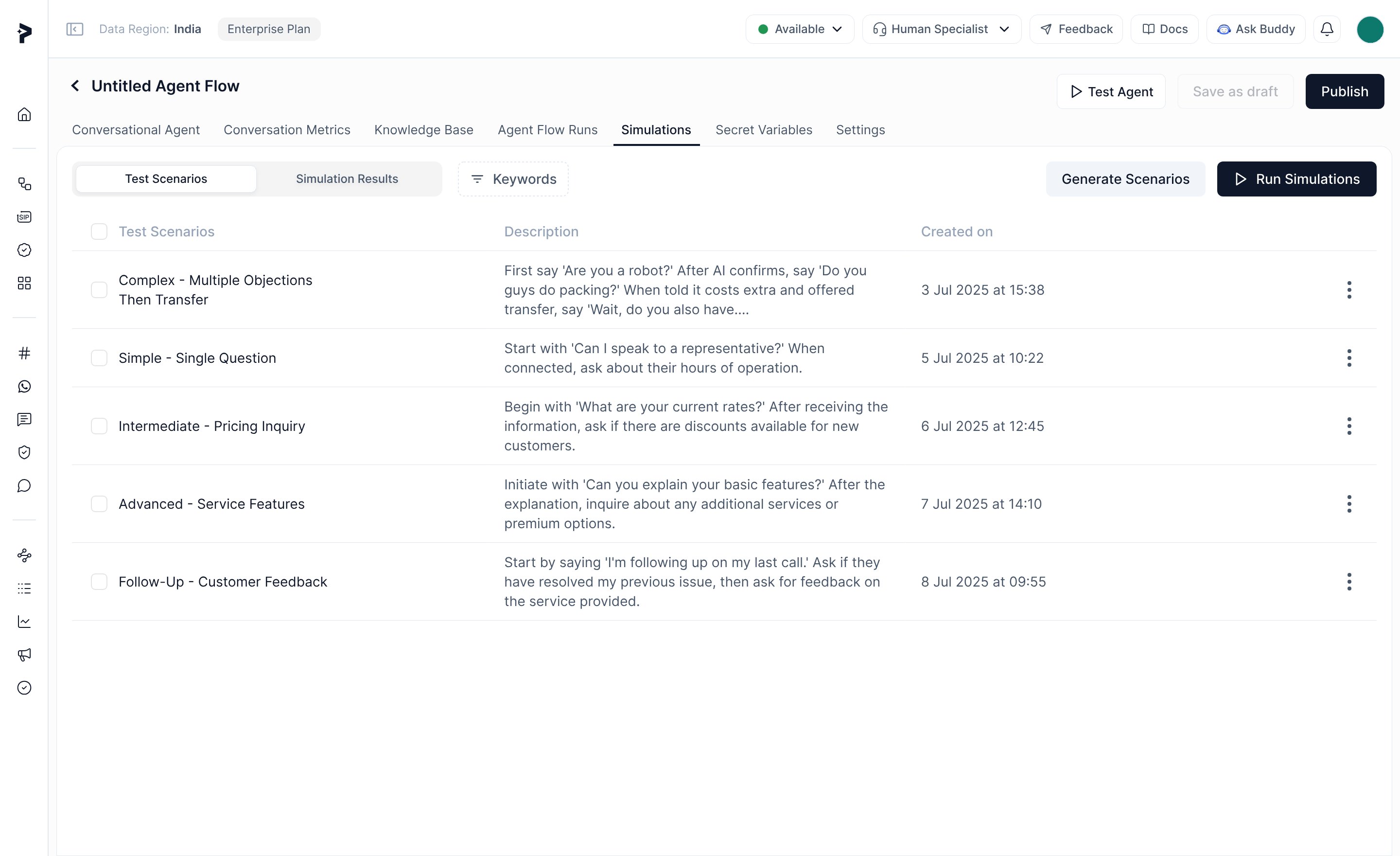Open the message lines icon in sidebar
1400x856 pixels.
tap(24, 419)
